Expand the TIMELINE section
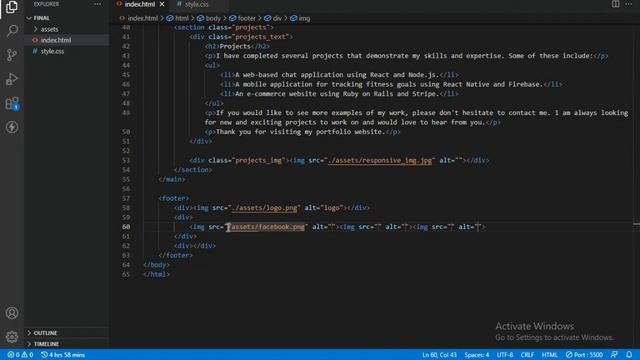The height and width of the screenshot is (360, 640). pyautogui.click(x=46, y=344)
